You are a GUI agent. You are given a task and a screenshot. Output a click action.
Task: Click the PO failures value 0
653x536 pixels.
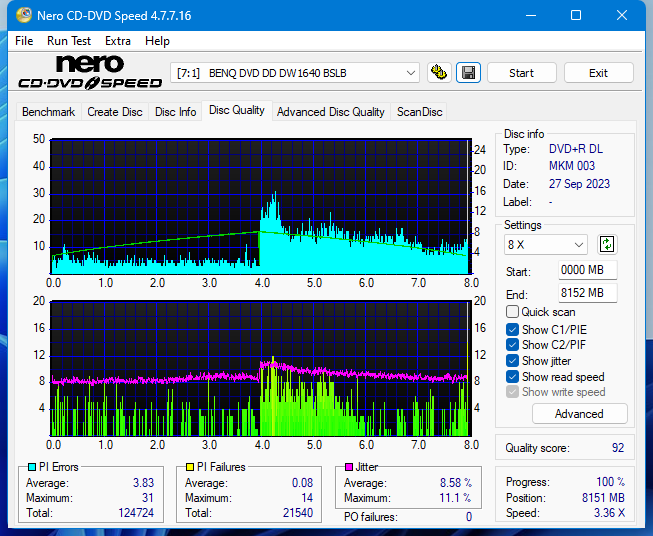(x=469, y=517)
